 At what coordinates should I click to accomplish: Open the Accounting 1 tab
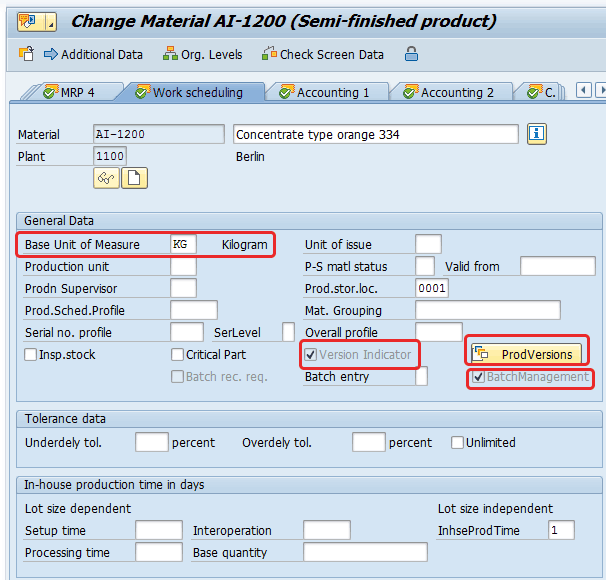pyautogui.click(x=324, y=92)
